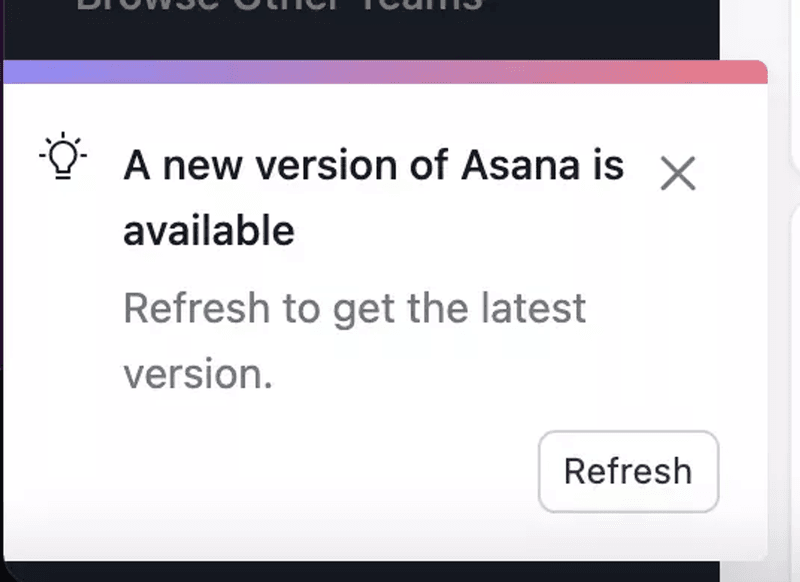Hit the X icon next to the title

click(678, 174)
